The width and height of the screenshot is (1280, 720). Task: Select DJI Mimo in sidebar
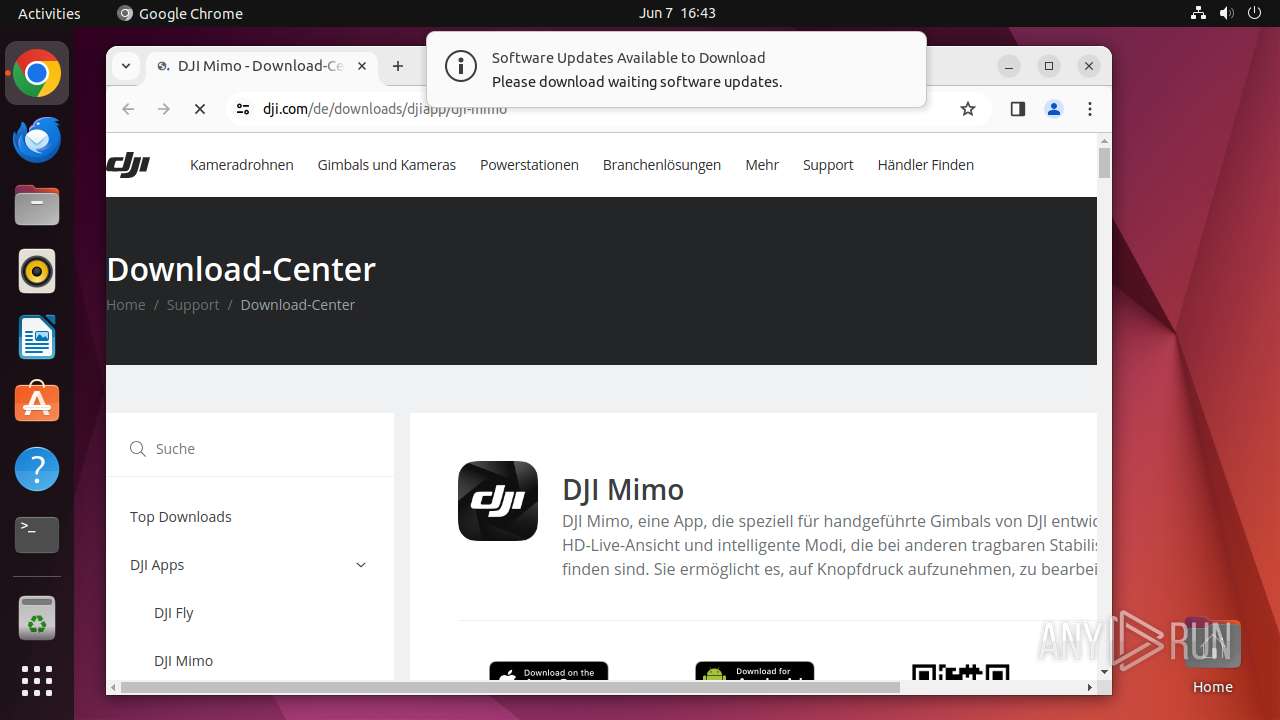[x=184, y=661]
